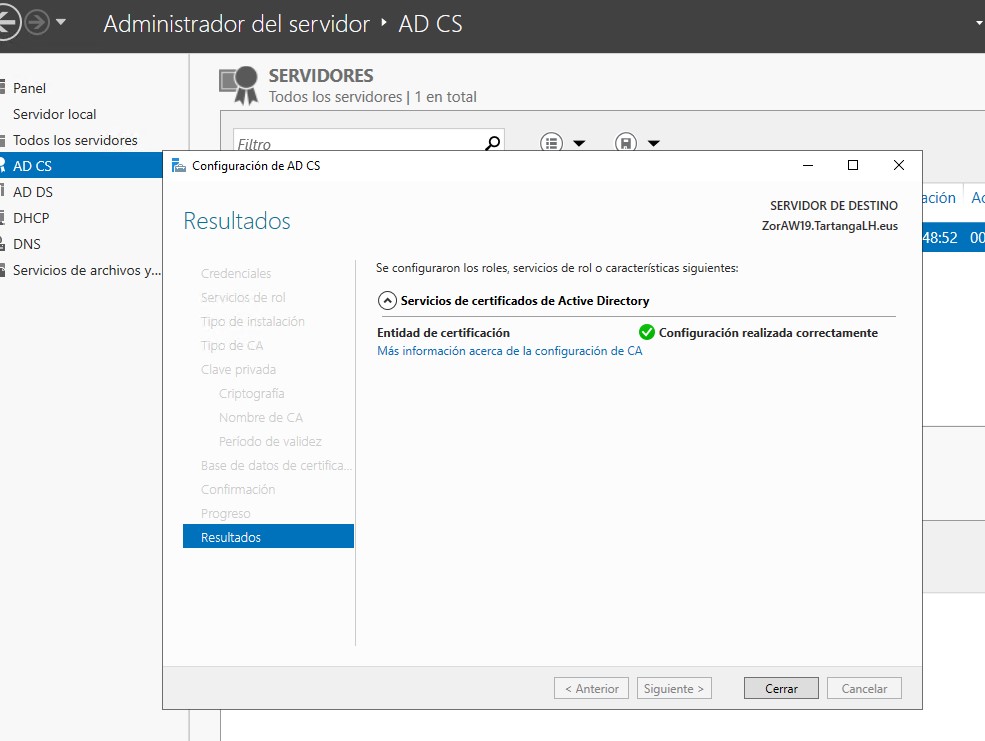Viewport: 985px width, 741px height.
Task: Maximize the Configuración de AD CS dialog
Action: pos(853,165)
